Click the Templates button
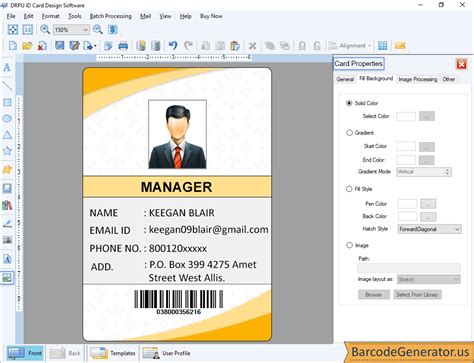474x363 pixels. (x=113, y=353)
